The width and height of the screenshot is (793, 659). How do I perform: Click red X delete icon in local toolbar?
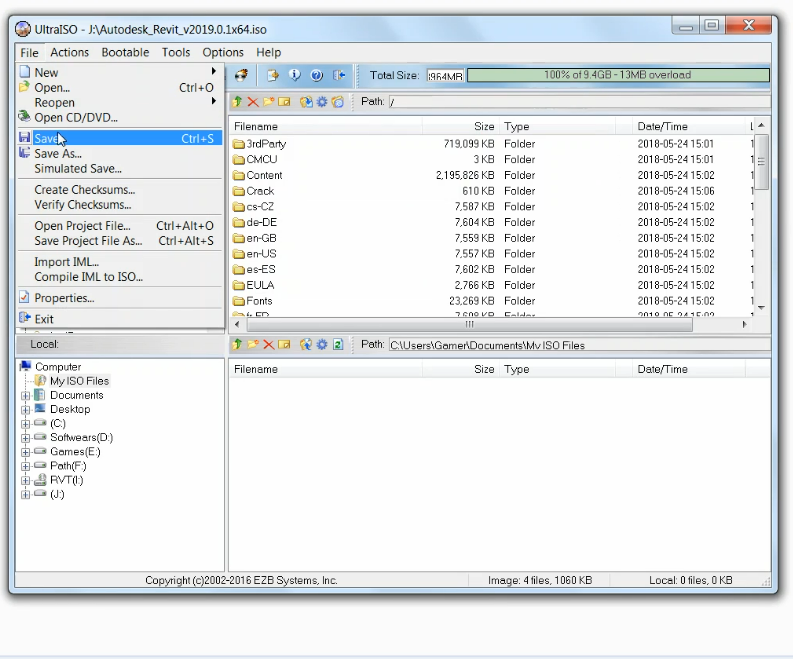click(269, 344)
